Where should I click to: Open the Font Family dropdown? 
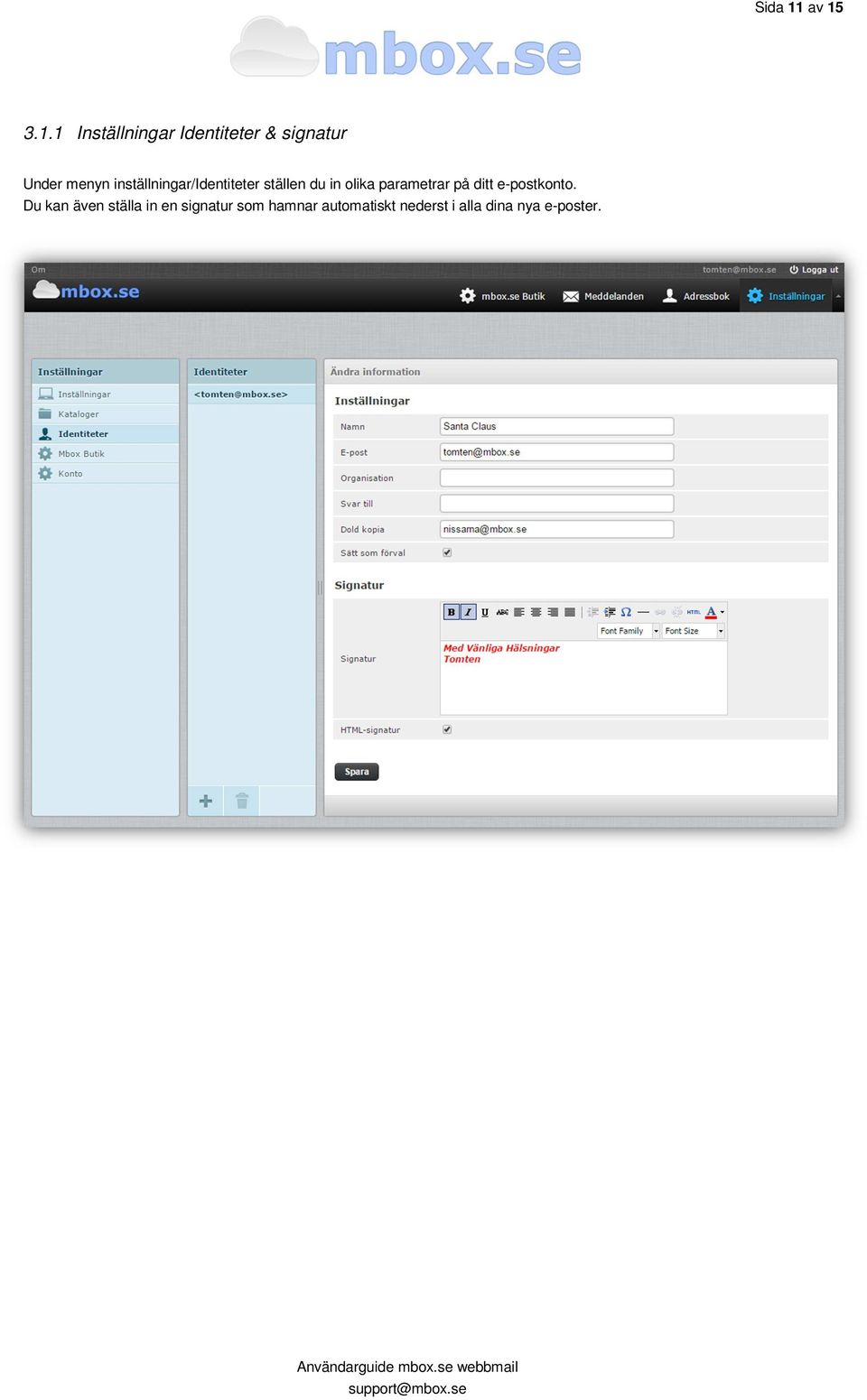click(629, 631)
